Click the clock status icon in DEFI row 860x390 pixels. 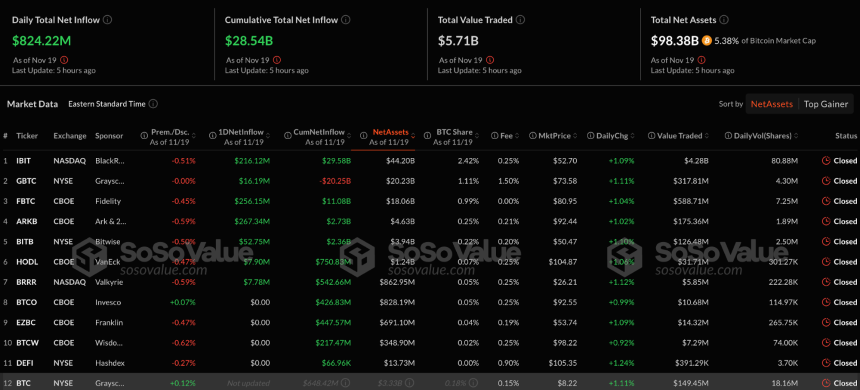click(826, 363)
